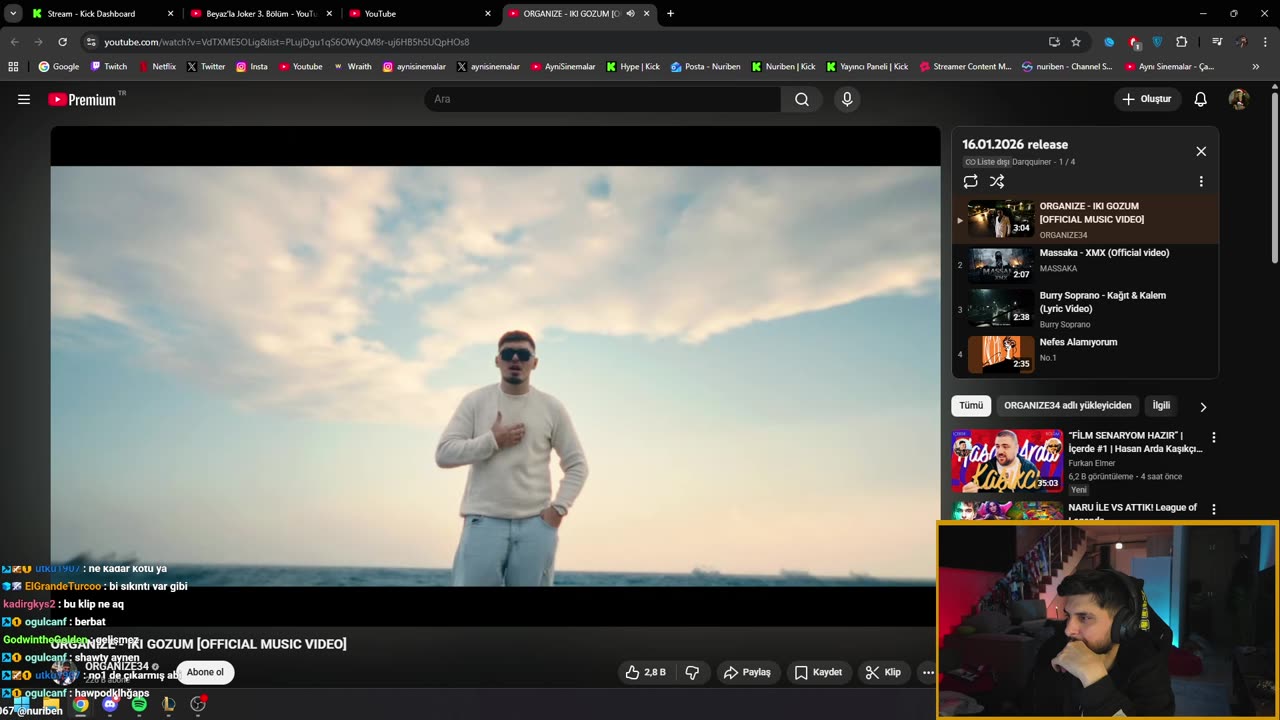Switch to Stream - Kick Dashboard tab

pos(102,14)
